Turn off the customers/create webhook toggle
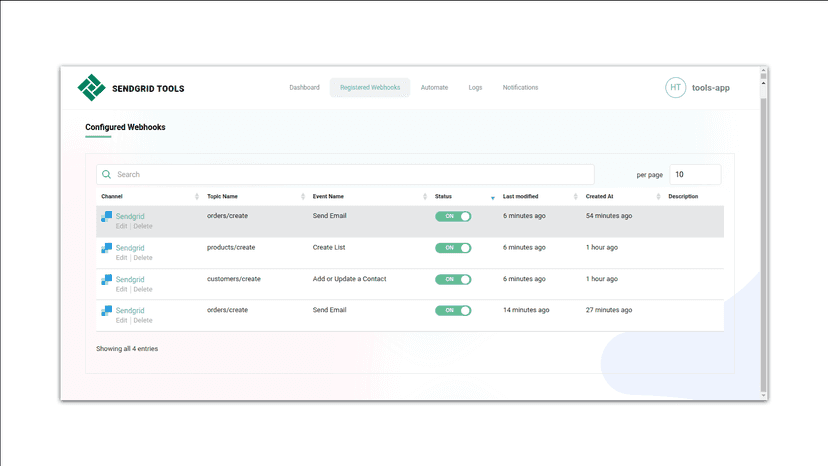Screen dimensions: 828x466 pos(453,279)
